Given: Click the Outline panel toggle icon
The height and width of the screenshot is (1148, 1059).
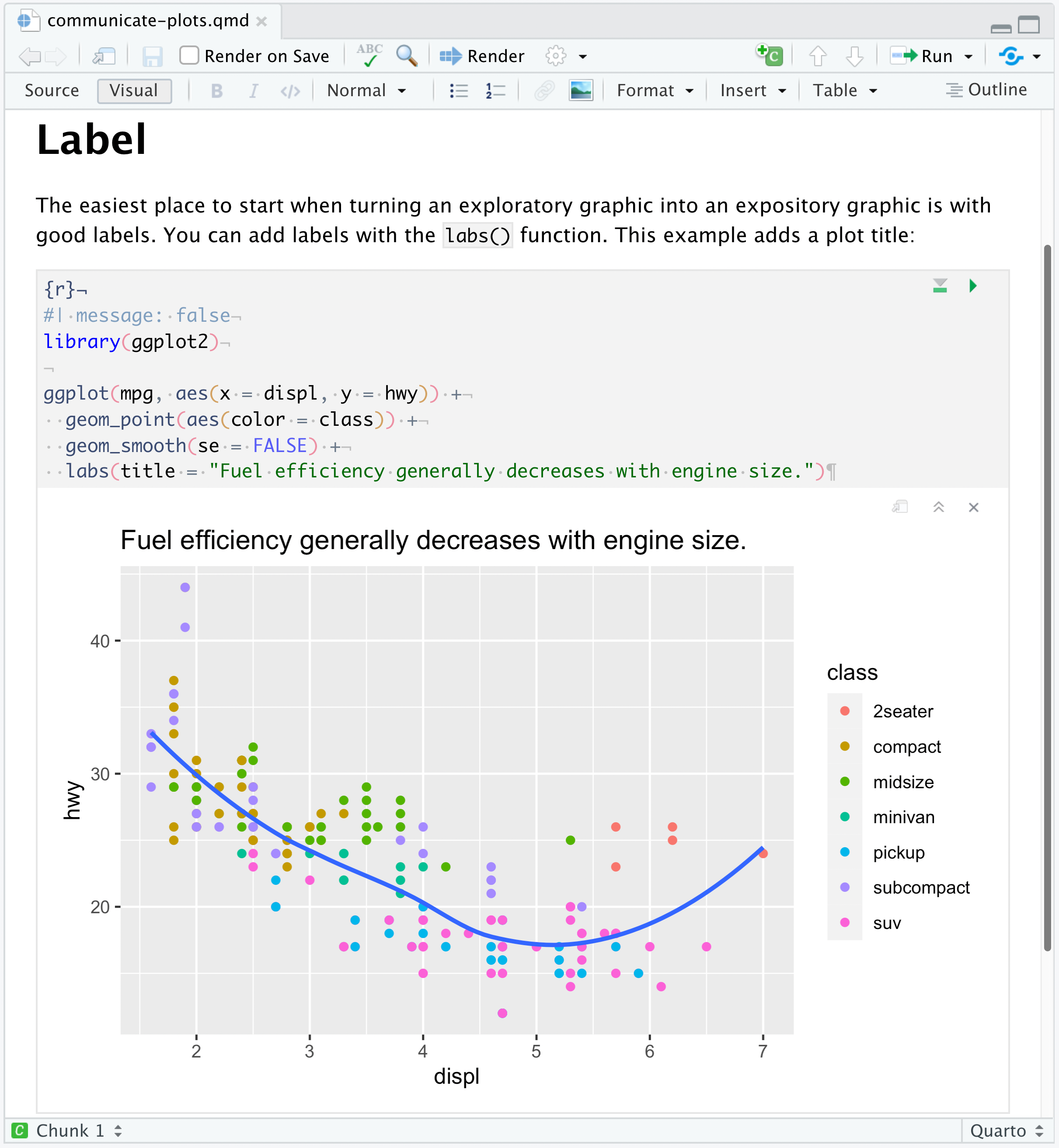Looking at the screenshot, I should [x=955, y=91].
